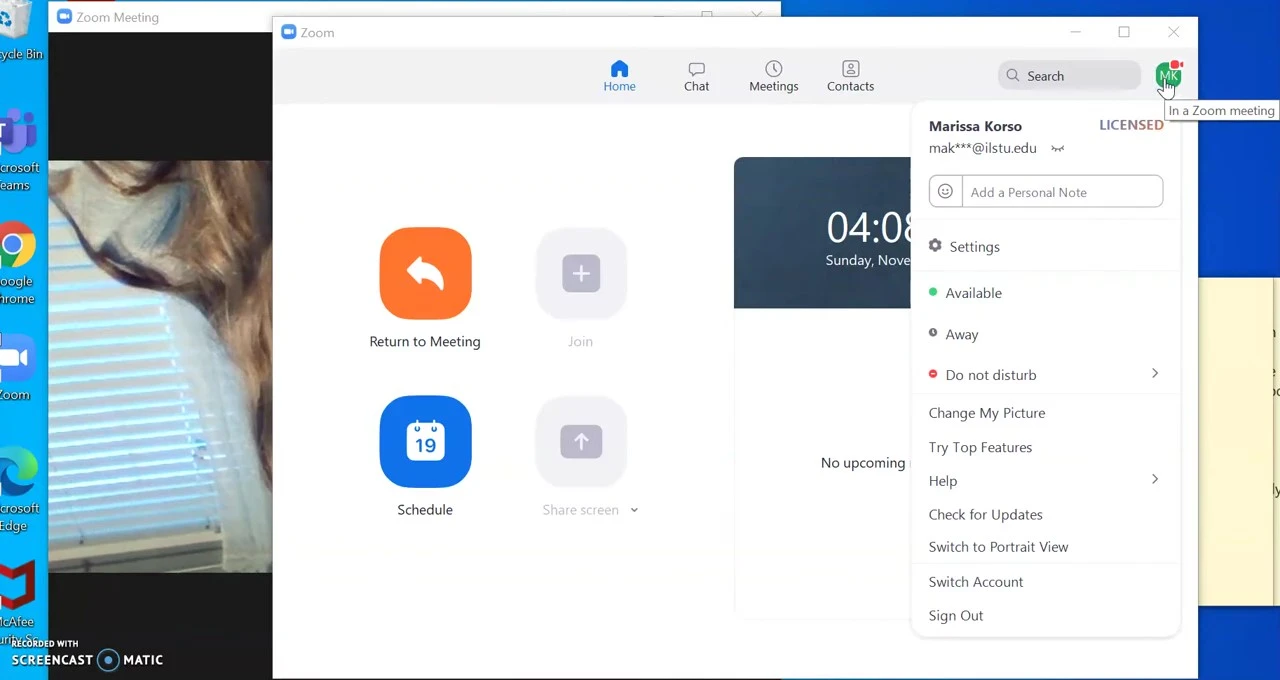1280x680 pixels.
Task: Click Sign Out
Action: pos(955,616)
